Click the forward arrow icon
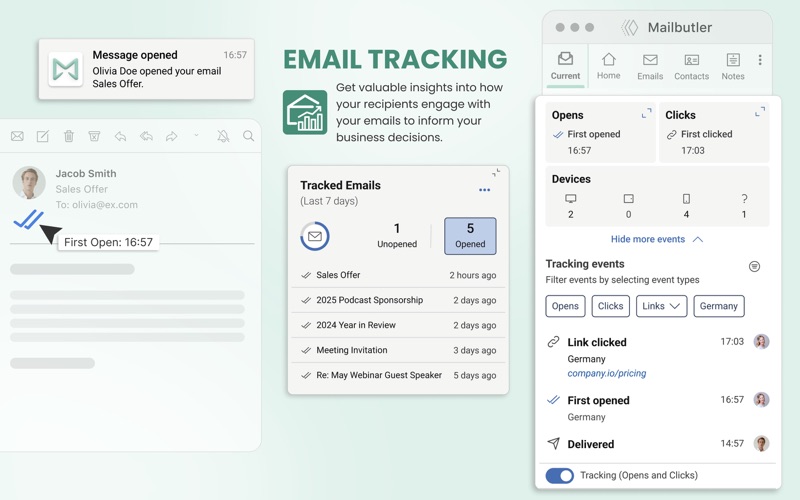This screenshot has height=500, width=800. click(x=172, y=136)
